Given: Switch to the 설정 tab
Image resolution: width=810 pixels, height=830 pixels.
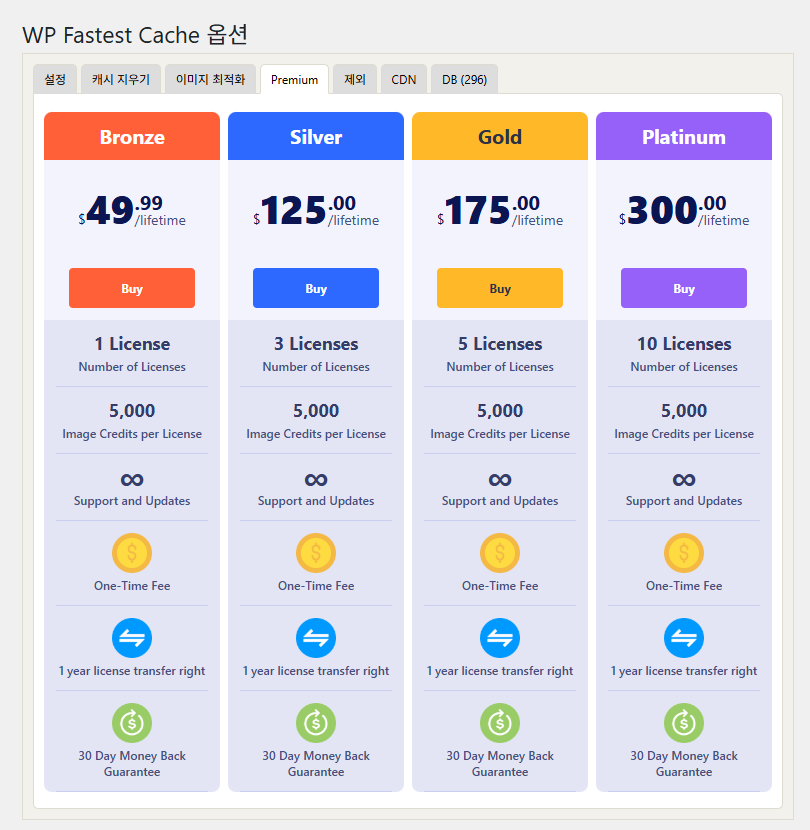Looking at the screenshot, I should point(54,78).
